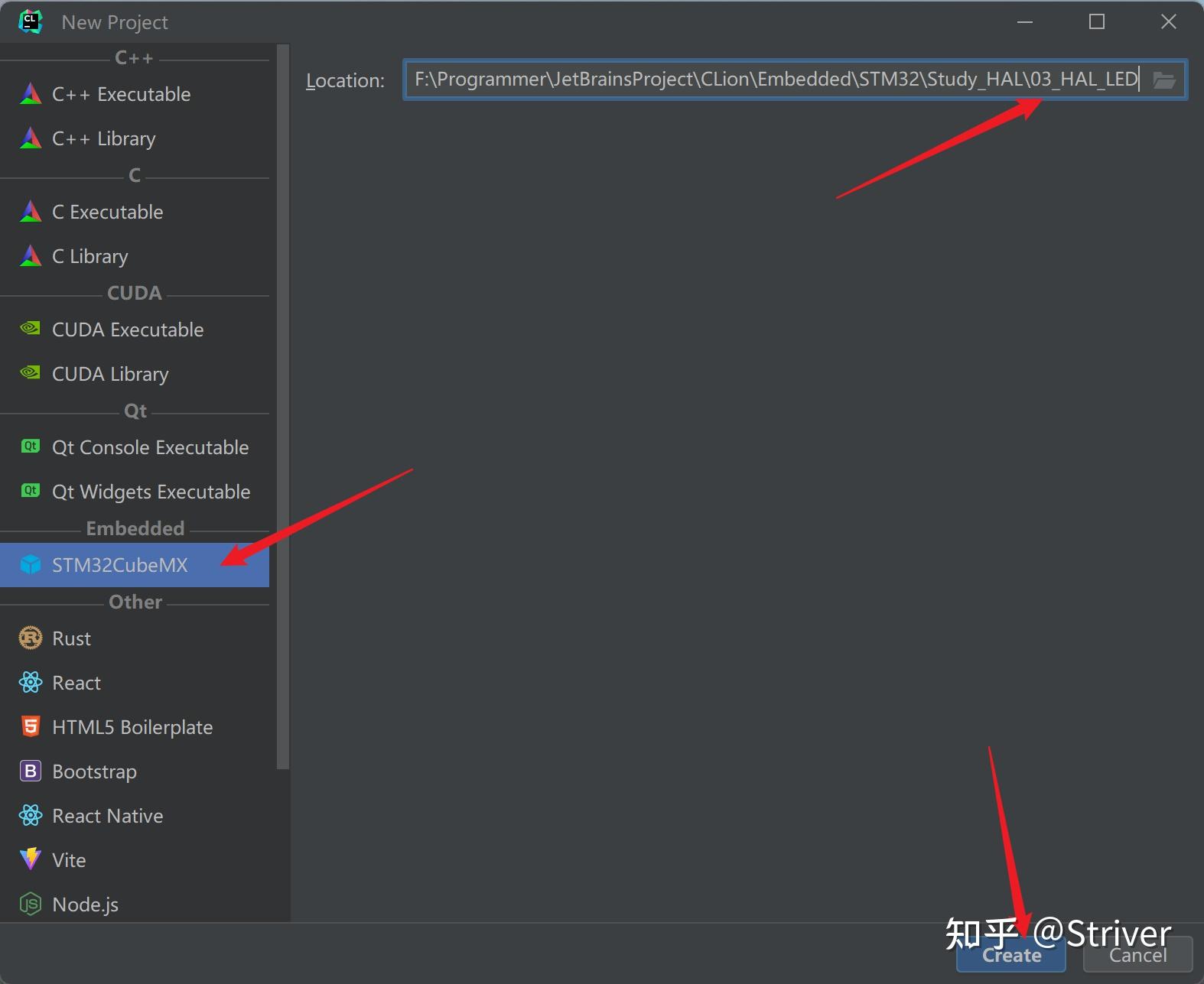1204x984 pixels.
Task: Close the New Project dialog
Action: click(1168, 21)
